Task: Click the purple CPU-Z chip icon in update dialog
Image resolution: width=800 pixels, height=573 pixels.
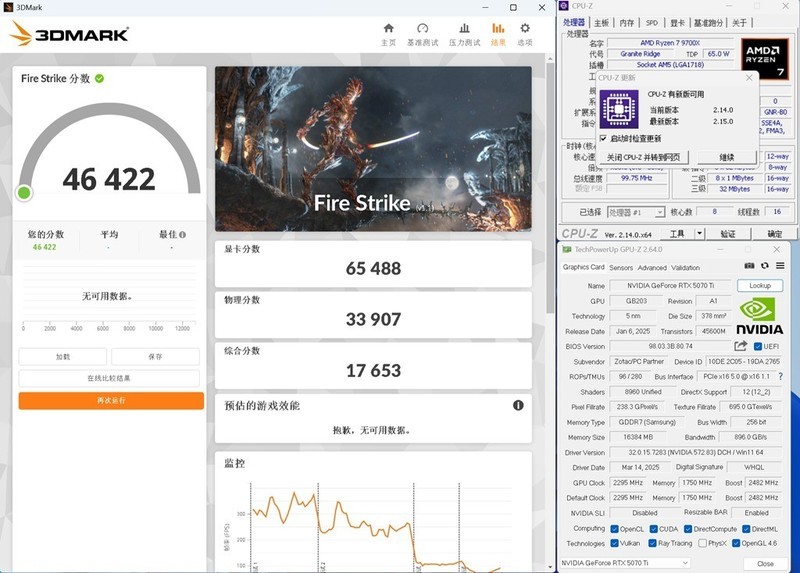Action: (618, 109)
